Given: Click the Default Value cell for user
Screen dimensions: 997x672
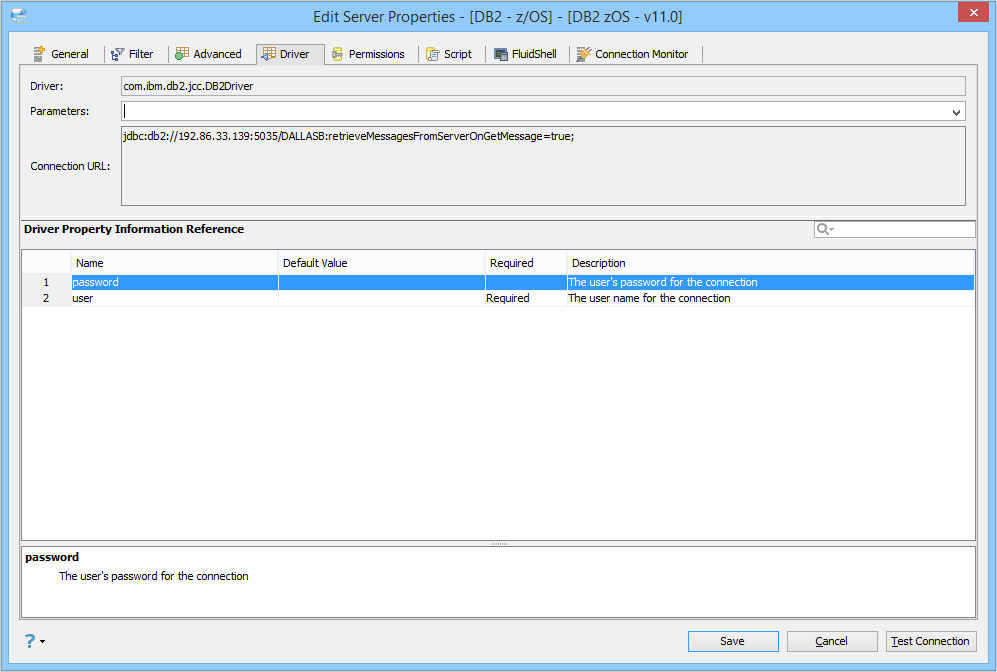Looking at the screenshot, I should 382,298.
